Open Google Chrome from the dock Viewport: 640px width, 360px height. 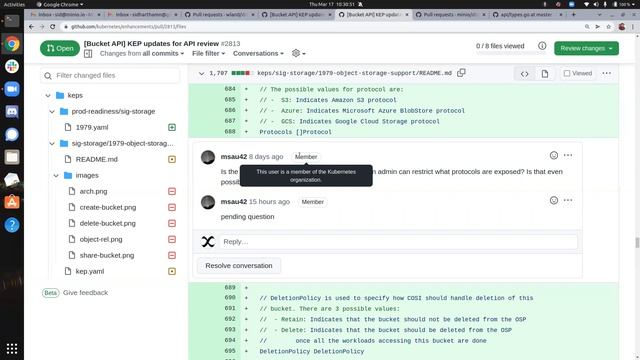12,44
